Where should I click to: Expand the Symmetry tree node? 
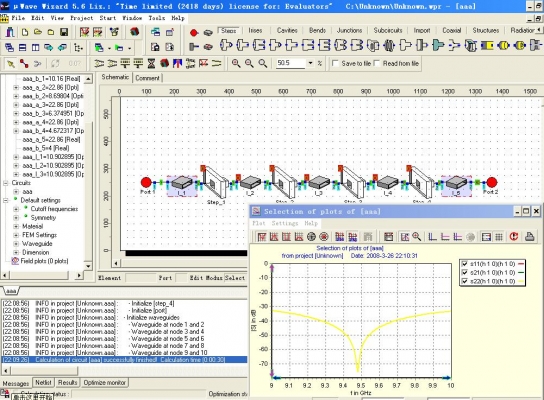[x=16, y=218]
